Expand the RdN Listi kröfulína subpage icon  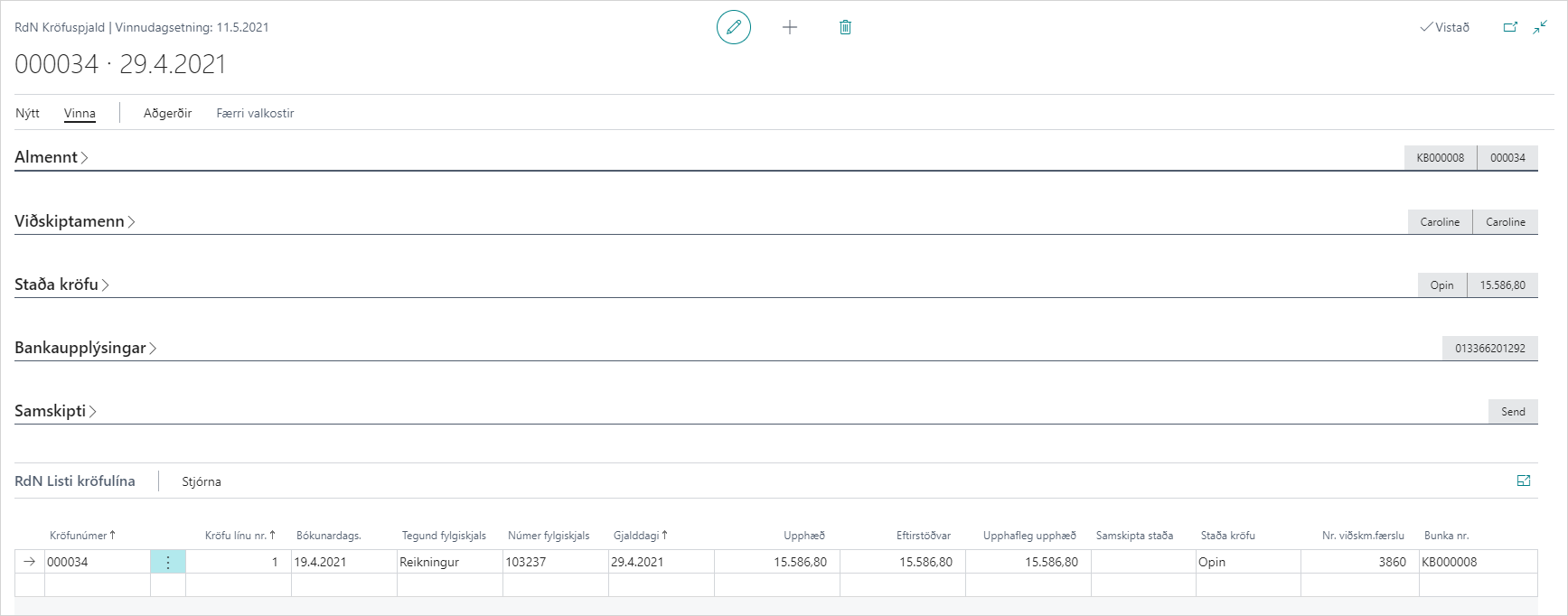(1524, 481)
